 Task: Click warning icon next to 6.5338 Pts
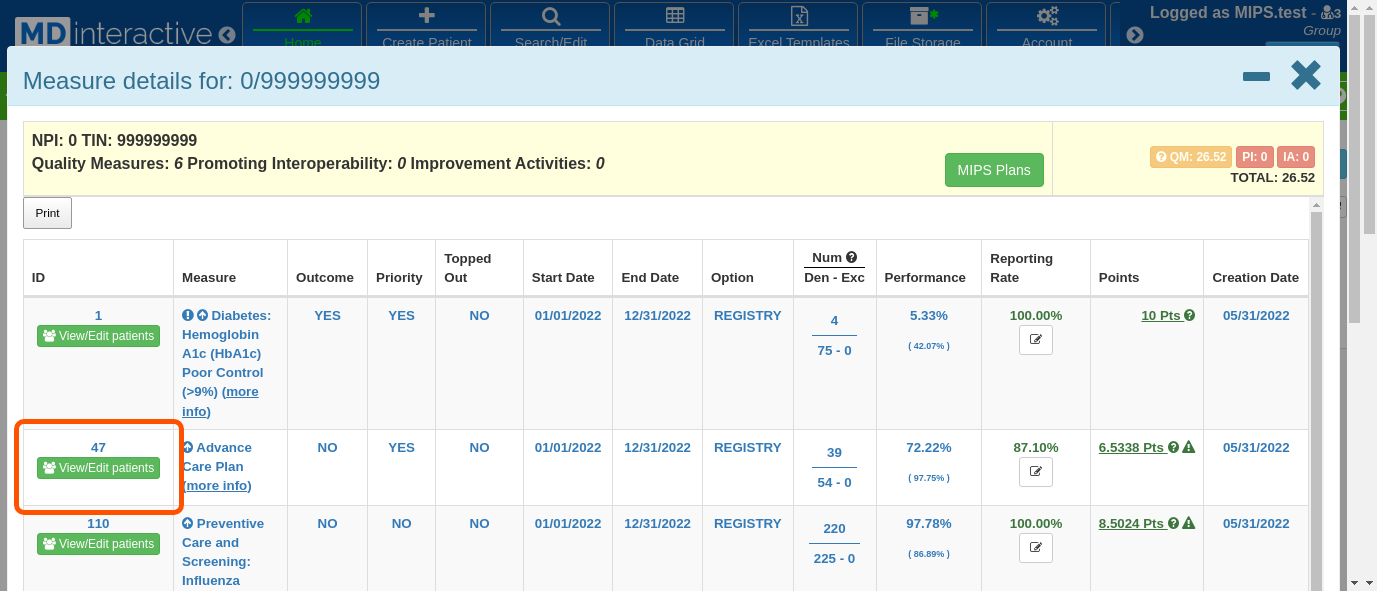(x=1189, y=448)
